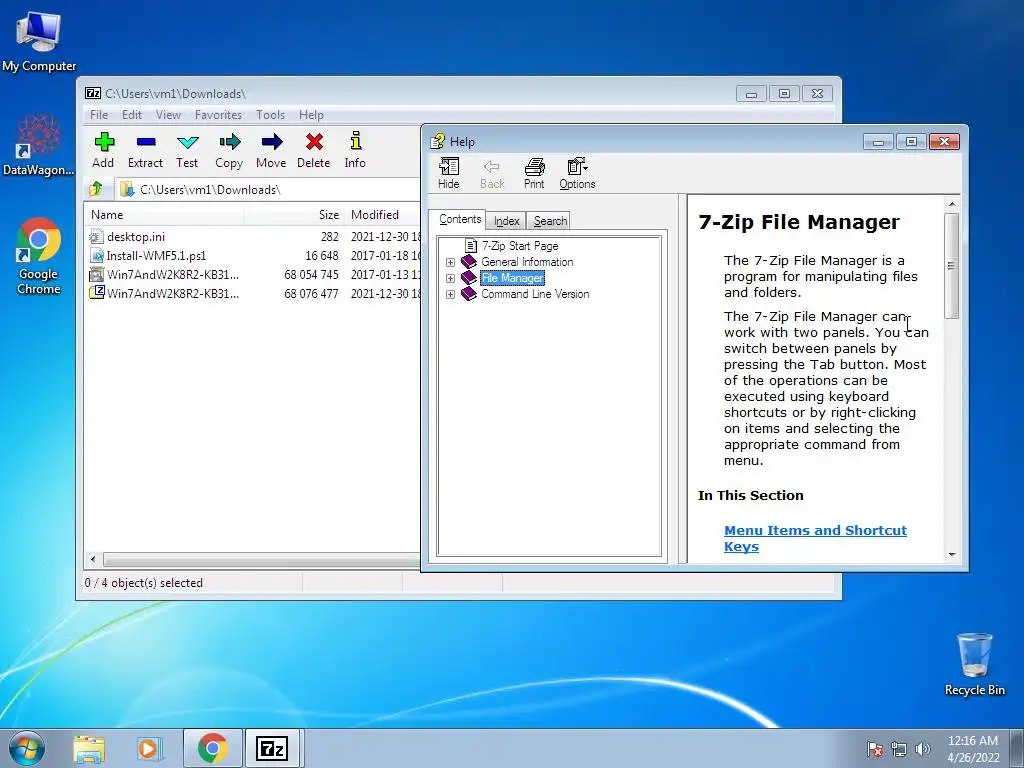Viewport: 1024px width, 768px height.
Task: Expand the General Information tree node
Action: (450, 263)
